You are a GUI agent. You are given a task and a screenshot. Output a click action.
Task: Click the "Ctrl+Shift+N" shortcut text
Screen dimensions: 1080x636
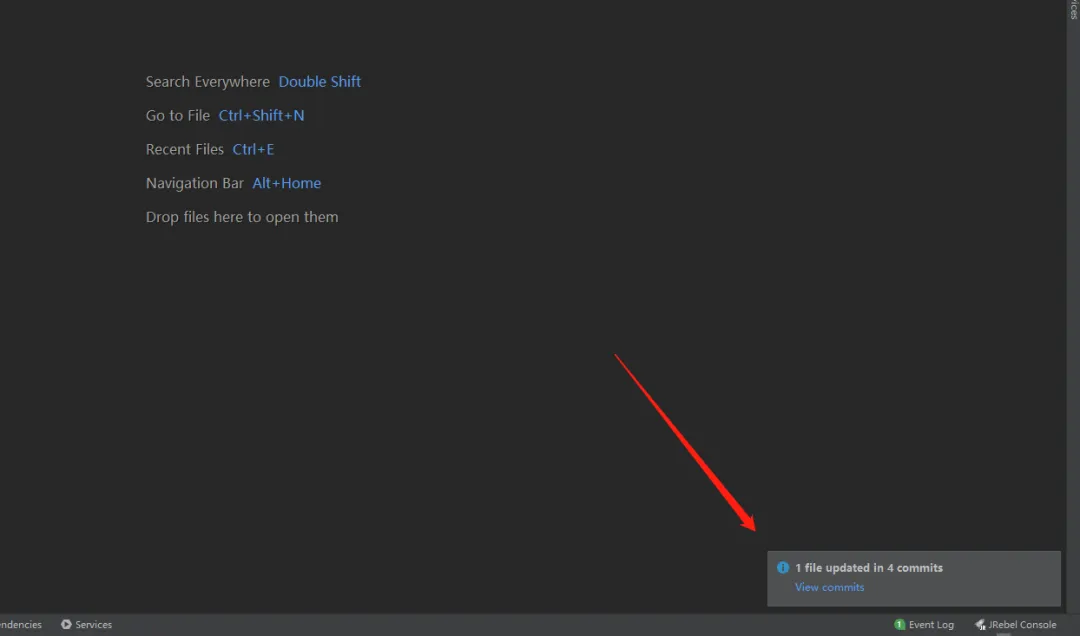pyautogui.click(x=261, y=116)
